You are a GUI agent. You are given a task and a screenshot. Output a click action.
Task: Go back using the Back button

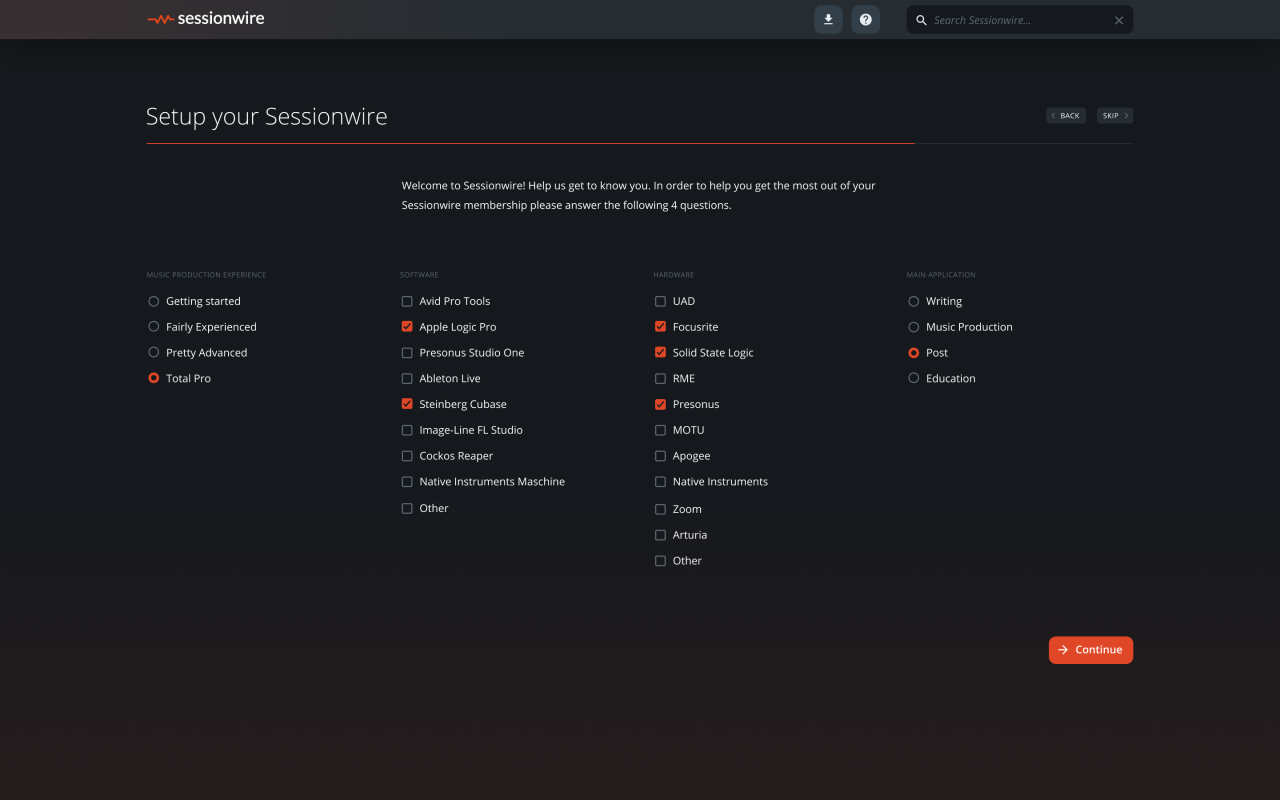click(x=1066, y=116)
